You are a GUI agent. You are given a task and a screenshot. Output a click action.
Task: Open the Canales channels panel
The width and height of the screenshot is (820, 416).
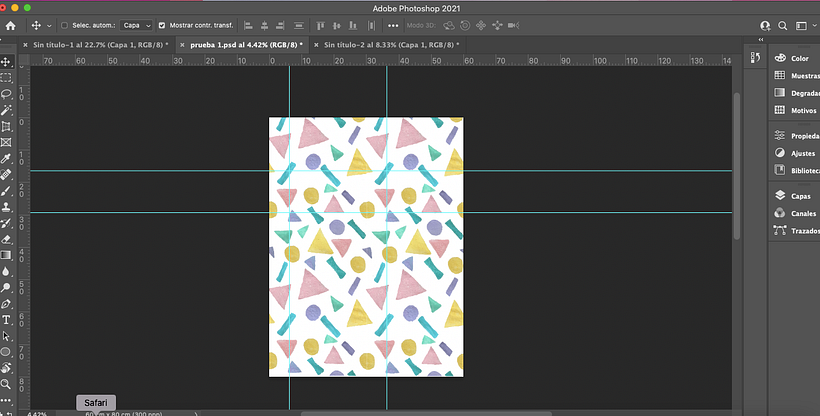click(796, 213)
